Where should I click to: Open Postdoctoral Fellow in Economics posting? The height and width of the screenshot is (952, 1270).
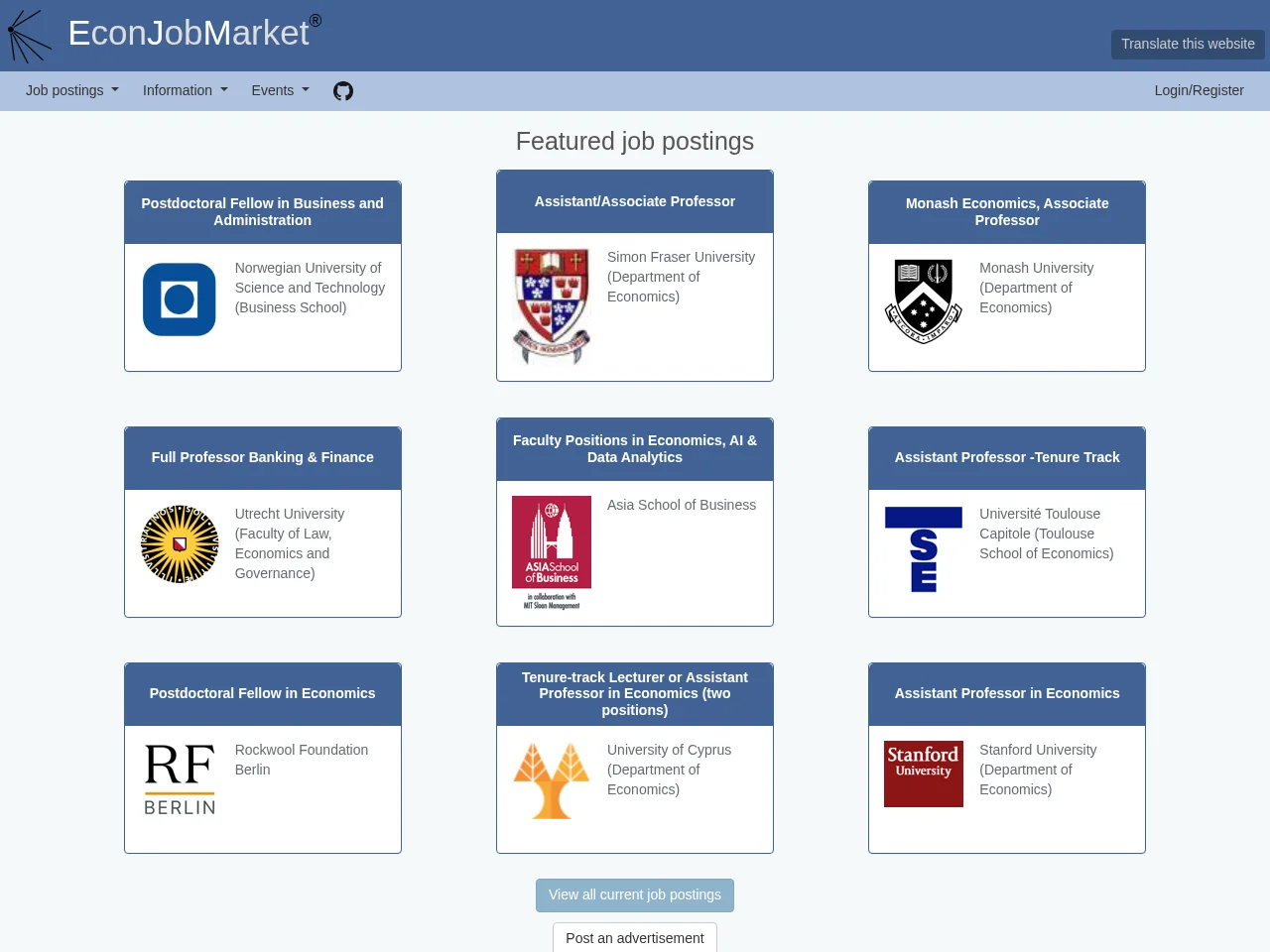click(263, 693)
